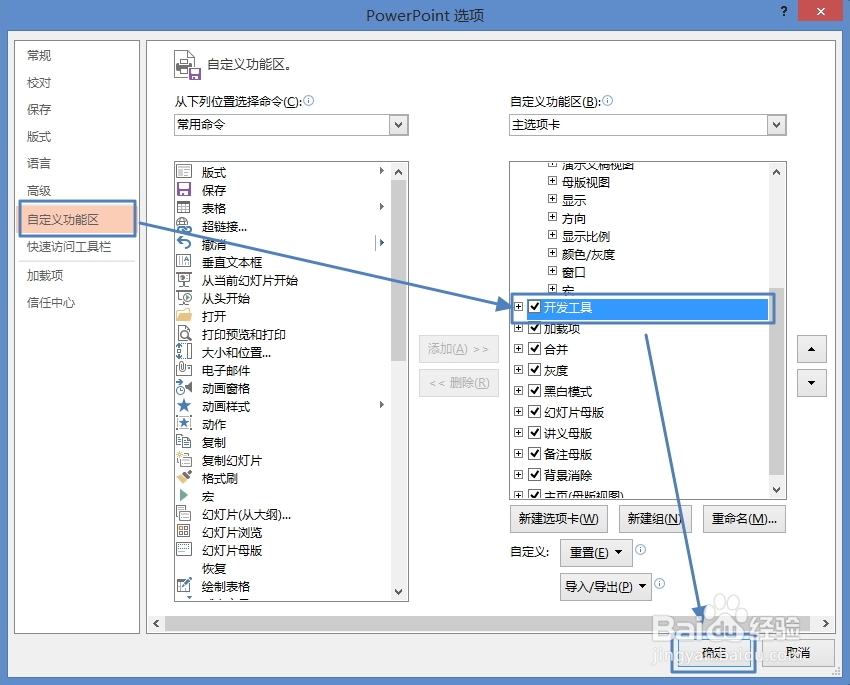
Task: Select the 高级 options category
Action: (x=39, y=191)
